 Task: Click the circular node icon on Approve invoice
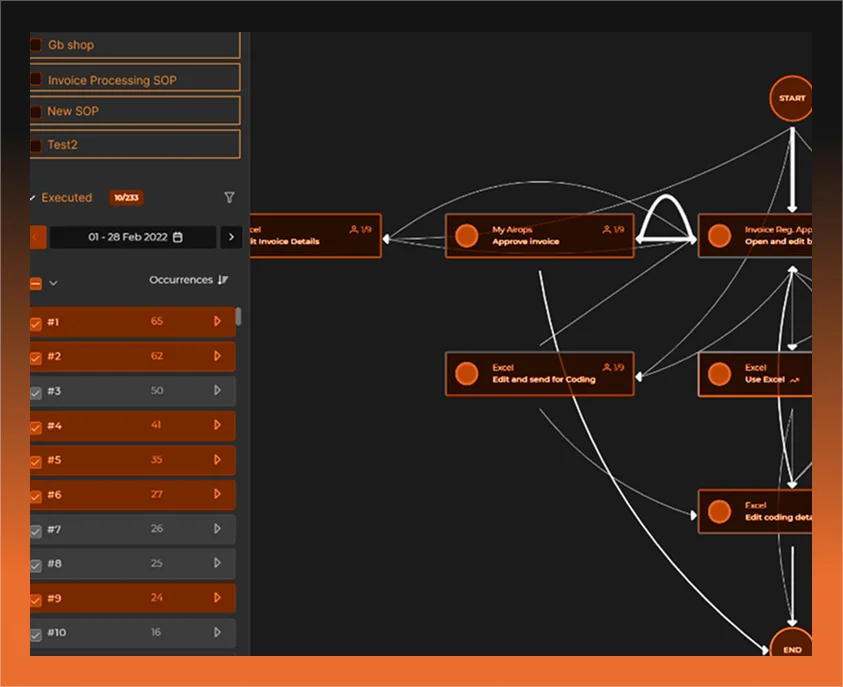point(466,235)
